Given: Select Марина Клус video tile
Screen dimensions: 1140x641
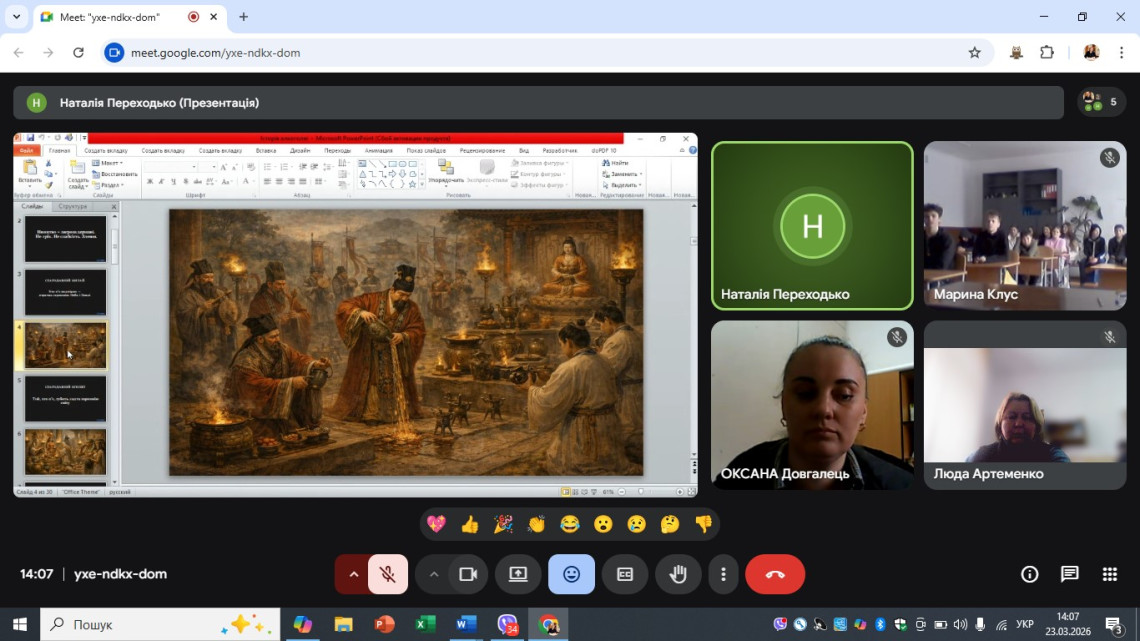Looking at the screenshot, I should click(x=1025, y=226).
